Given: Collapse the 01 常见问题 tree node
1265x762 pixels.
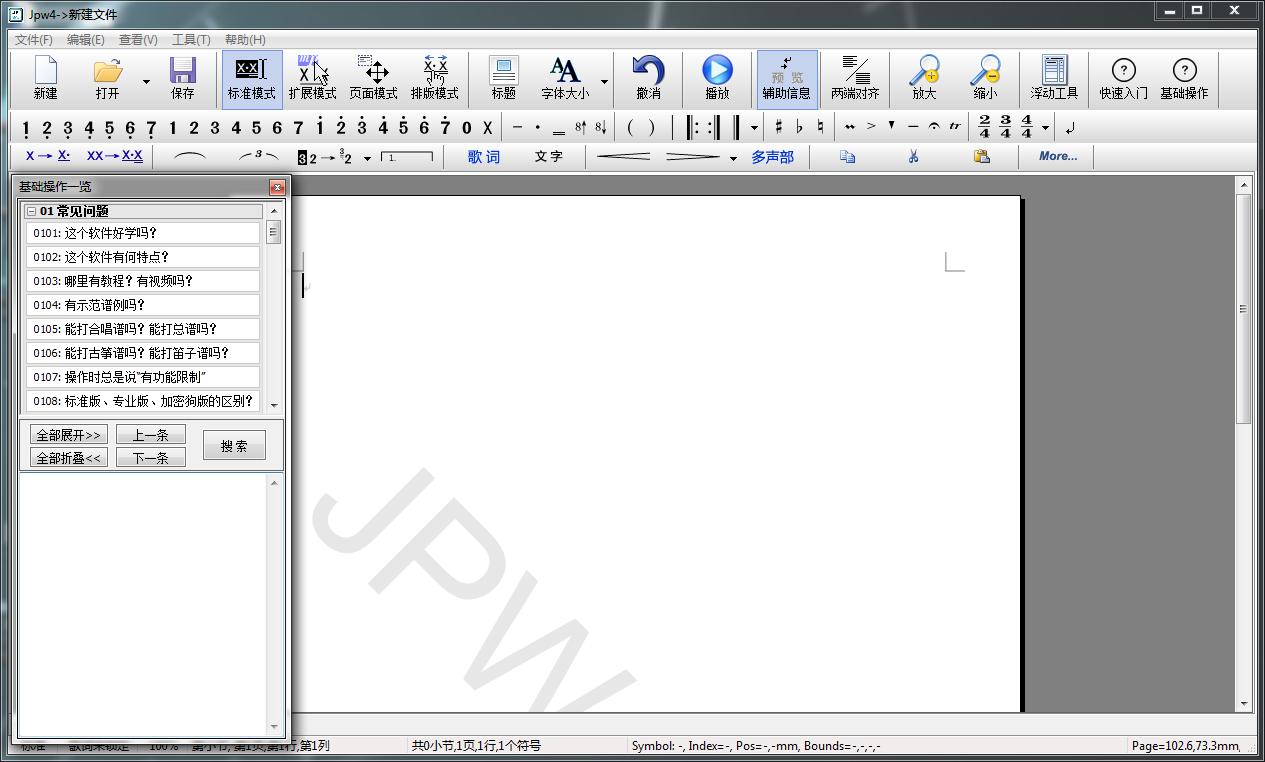Looking at the screenshot, I should [x=31, y=212].
